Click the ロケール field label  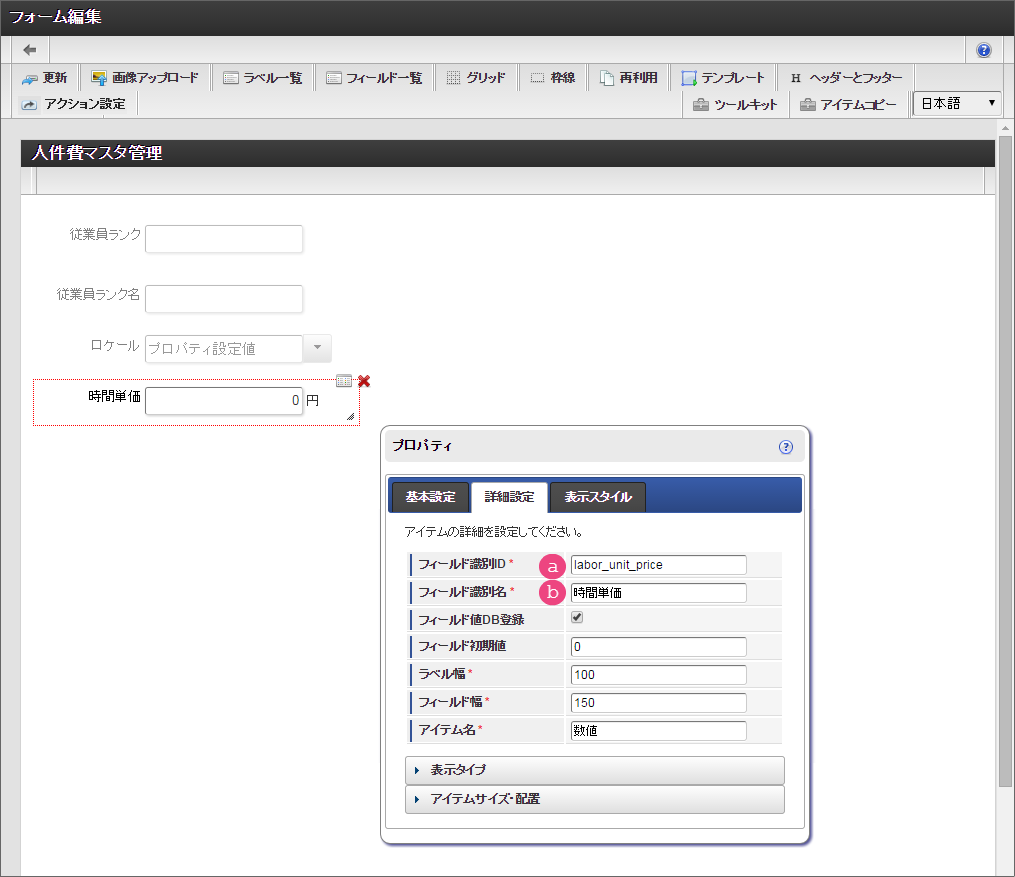[115, 346]
